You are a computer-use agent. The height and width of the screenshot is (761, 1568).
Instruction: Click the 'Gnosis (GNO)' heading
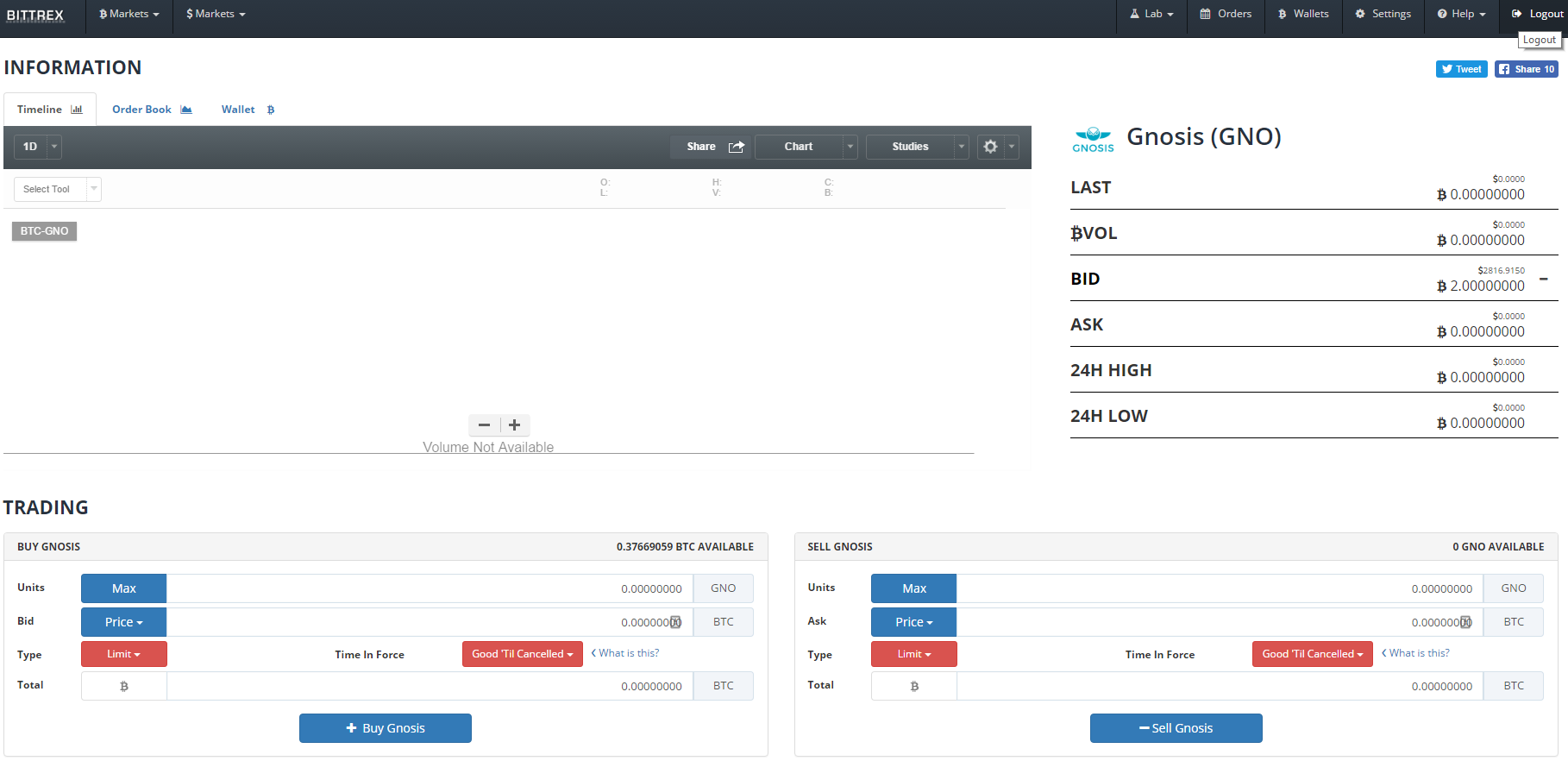(1204, 136)
